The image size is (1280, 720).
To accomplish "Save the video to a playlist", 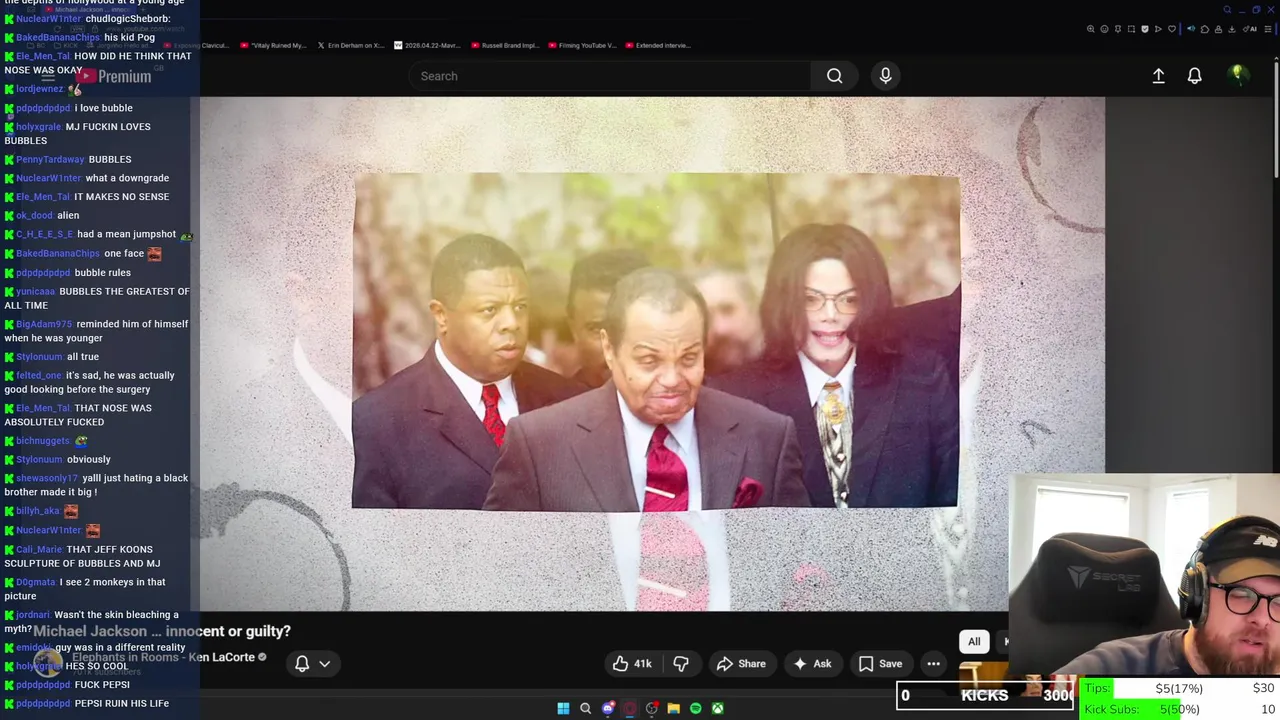I will [880, 664].
